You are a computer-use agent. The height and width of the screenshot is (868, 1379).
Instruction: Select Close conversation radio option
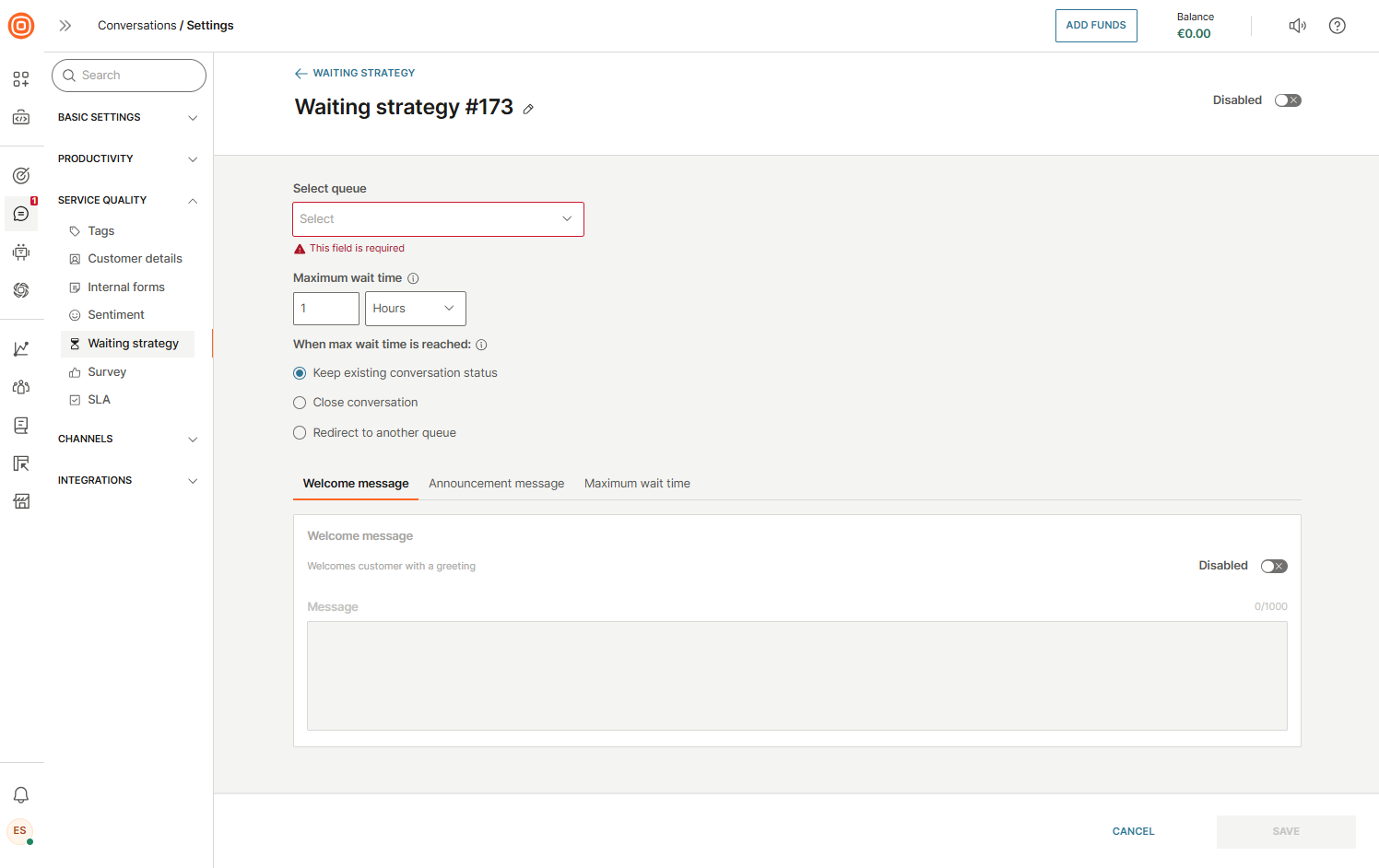click(x=300, y=403)
